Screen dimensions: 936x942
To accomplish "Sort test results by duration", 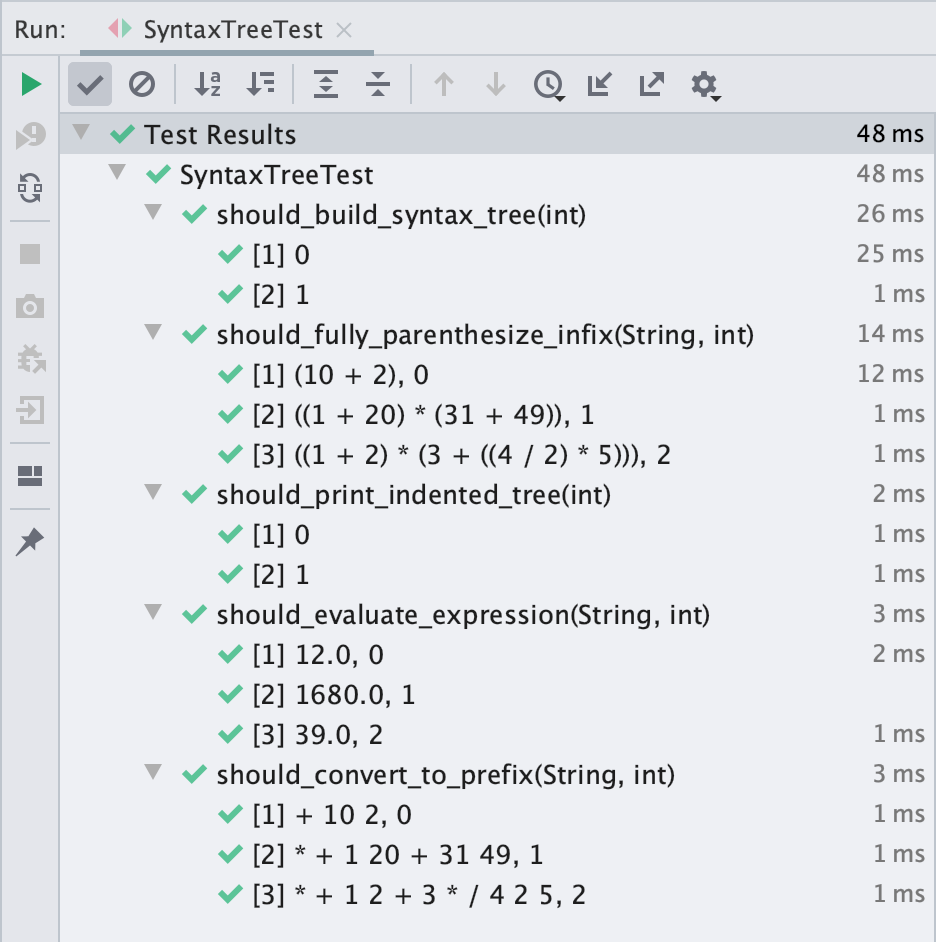I will (260, 85).
